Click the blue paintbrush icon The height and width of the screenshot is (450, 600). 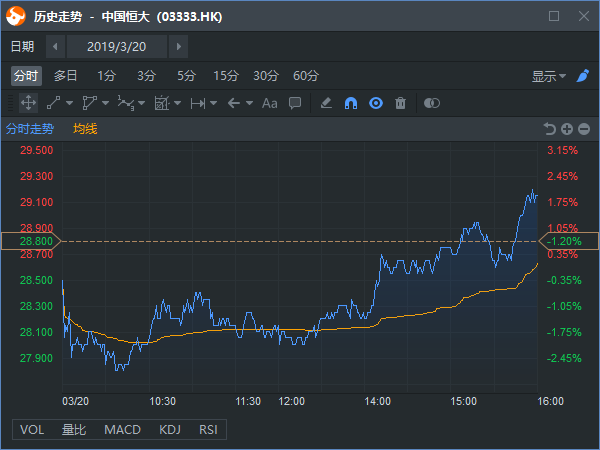(582, 76)
